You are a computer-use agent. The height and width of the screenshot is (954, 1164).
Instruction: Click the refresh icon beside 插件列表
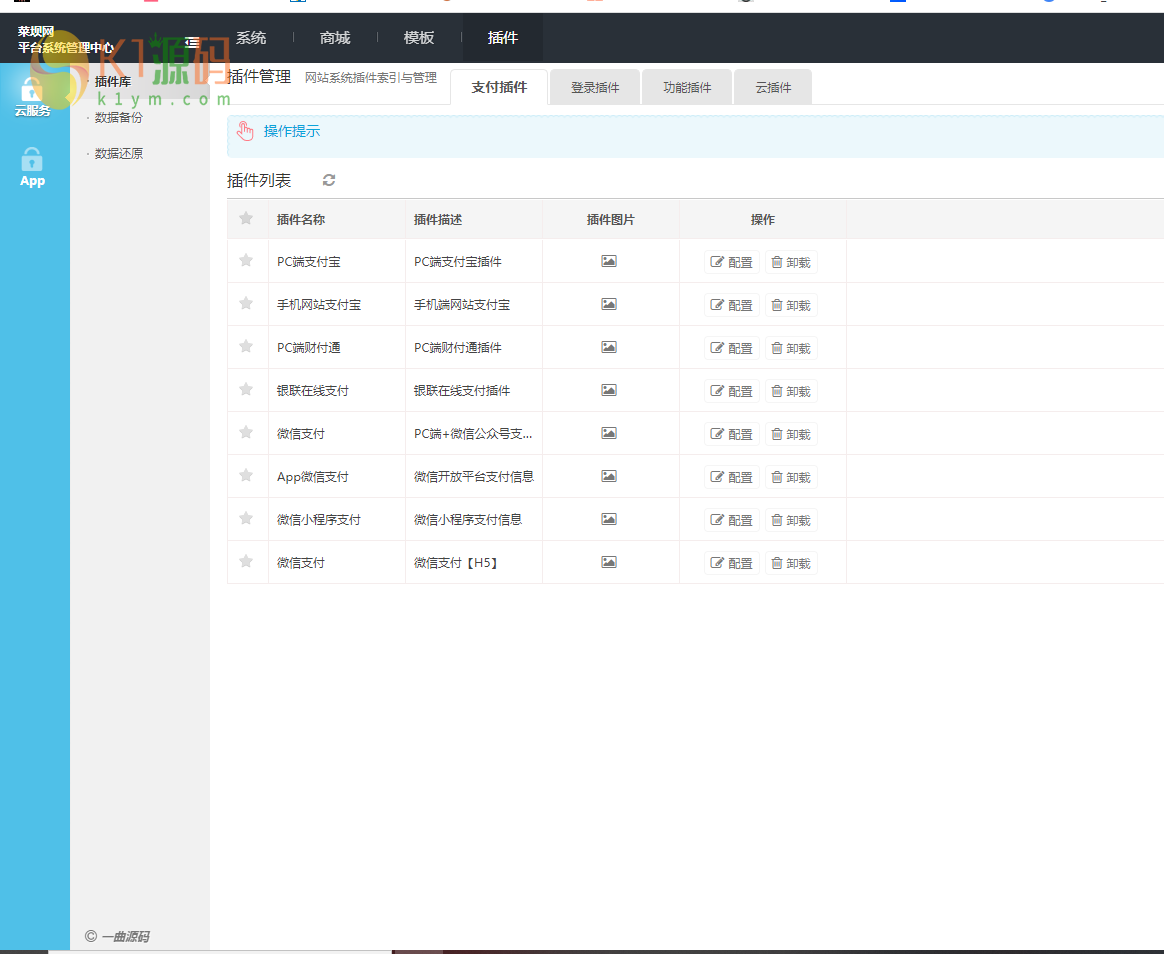(x=329, y=180)
